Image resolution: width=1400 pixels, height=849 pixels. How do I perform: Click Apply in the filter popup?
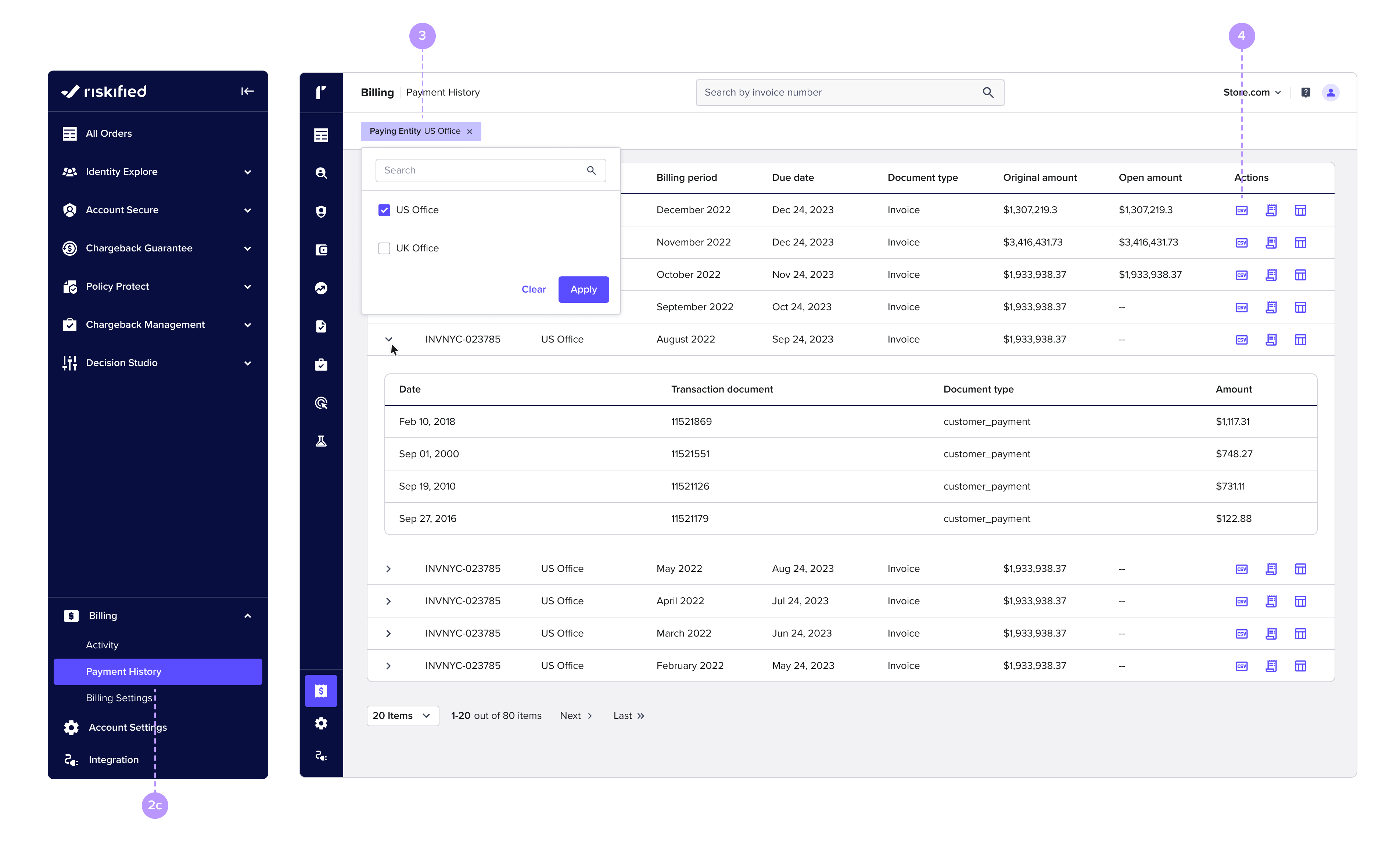pos(584,289)
